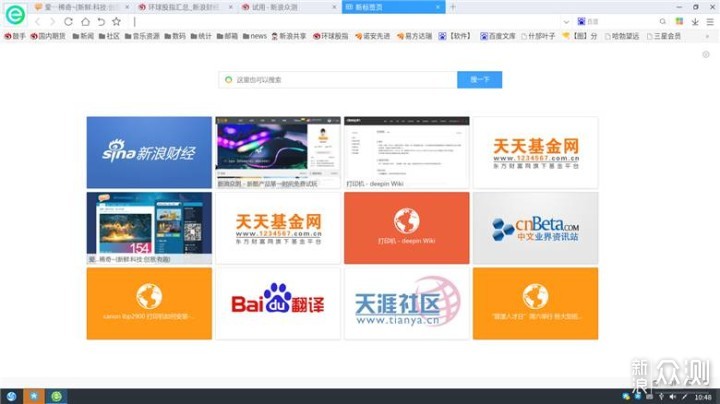Expand the bookmarks bar overflow arrow

click(707, 36)
